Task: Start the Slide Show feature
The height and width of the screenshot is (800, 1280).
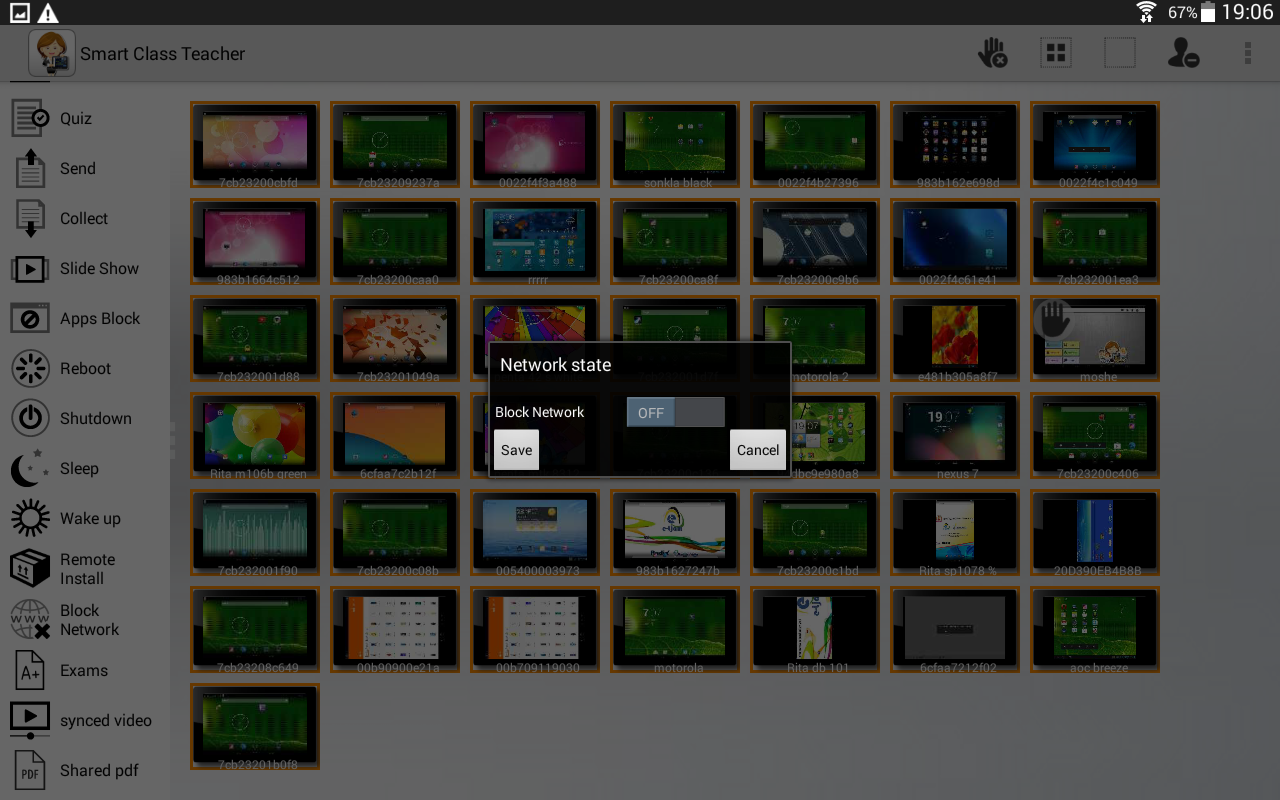Action: click(x=99, y=268)
